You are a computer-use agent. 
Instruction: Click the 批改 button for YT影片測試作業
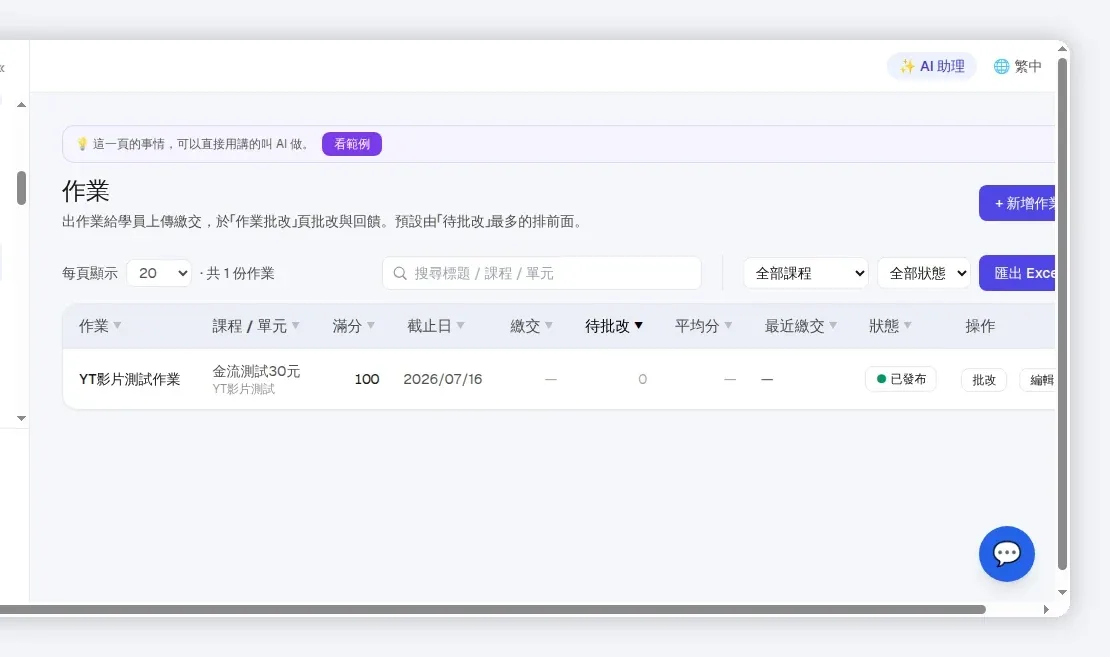[x=984, y=380]
